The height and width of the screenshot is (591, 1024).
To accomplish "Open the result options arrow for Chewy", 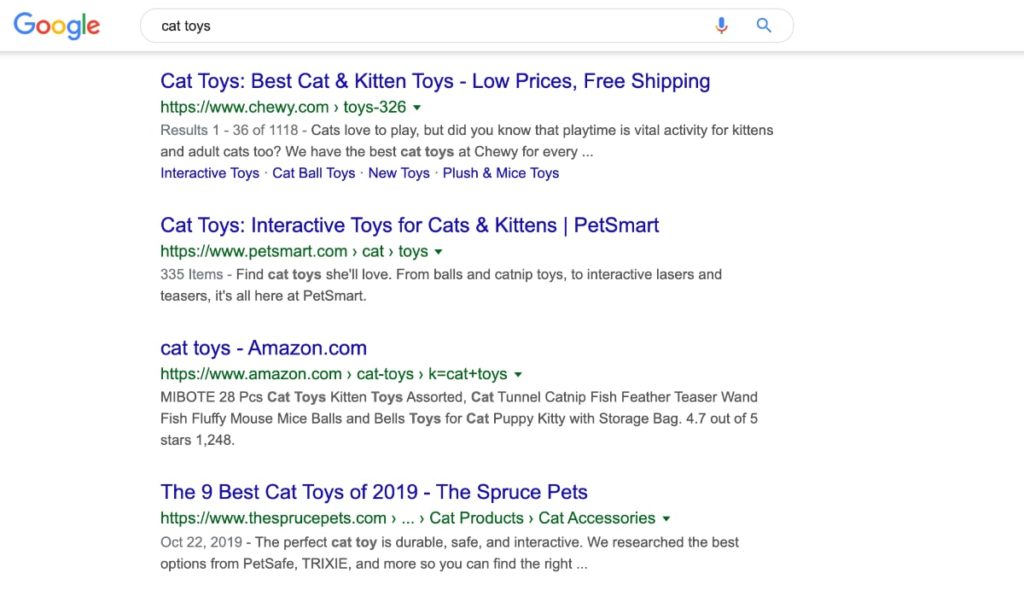I will [x=417, y=107].
